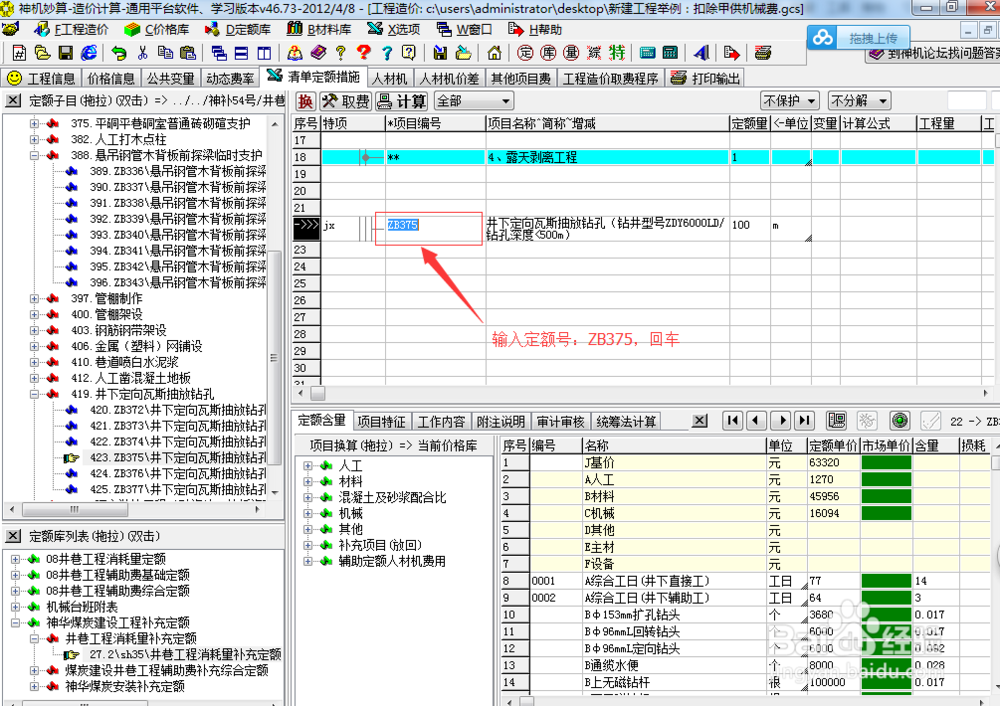Switch to the 项目特征 tab

pos(381,422)
